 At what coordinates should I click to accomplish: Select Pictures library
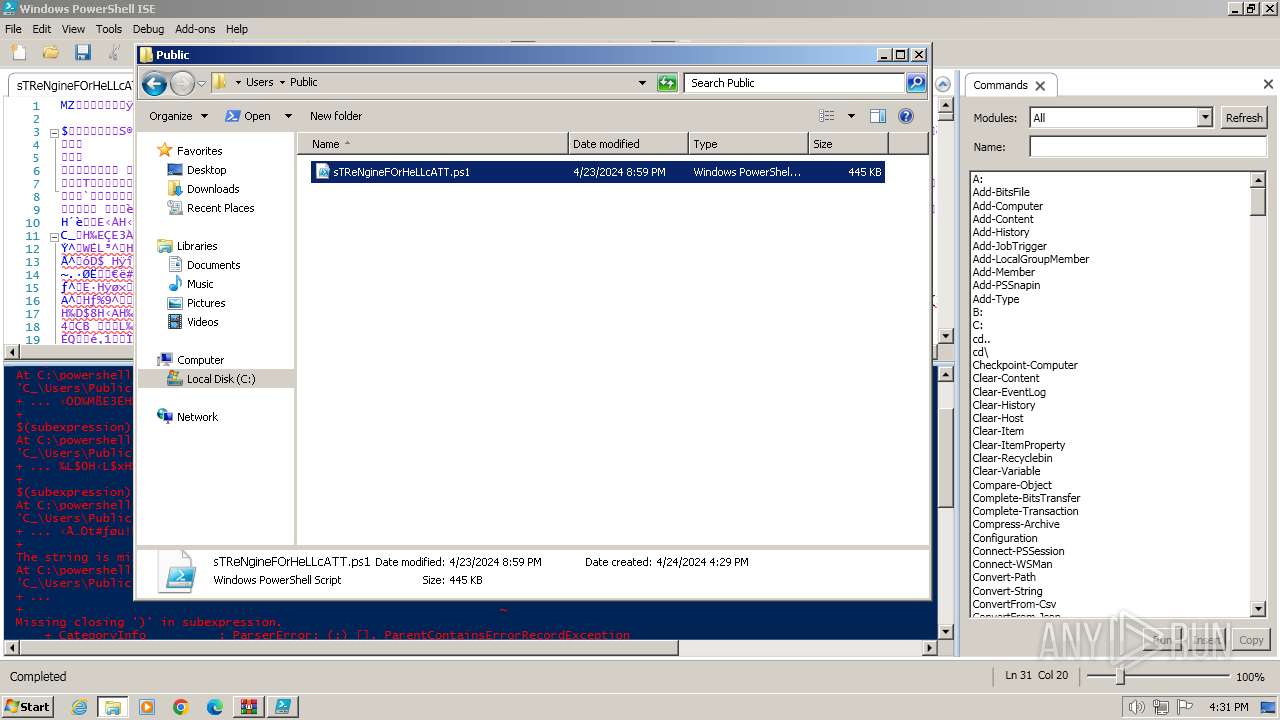click(196, 303)
